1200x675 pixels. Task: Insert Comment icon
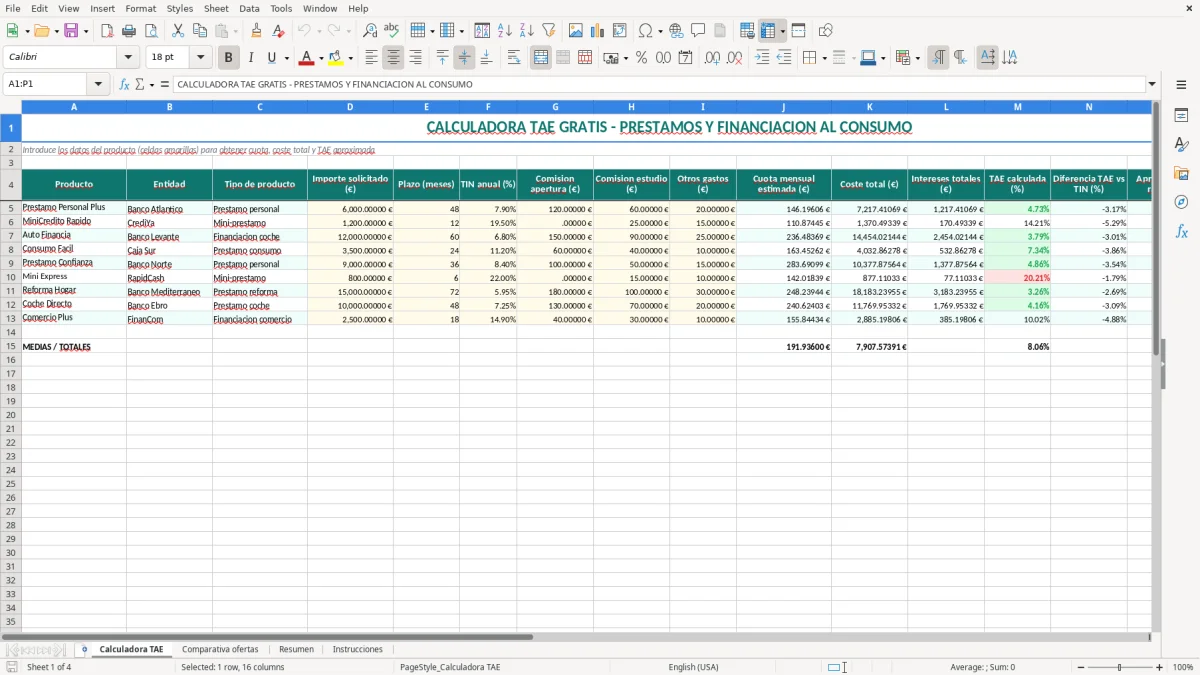click(698, 31)
